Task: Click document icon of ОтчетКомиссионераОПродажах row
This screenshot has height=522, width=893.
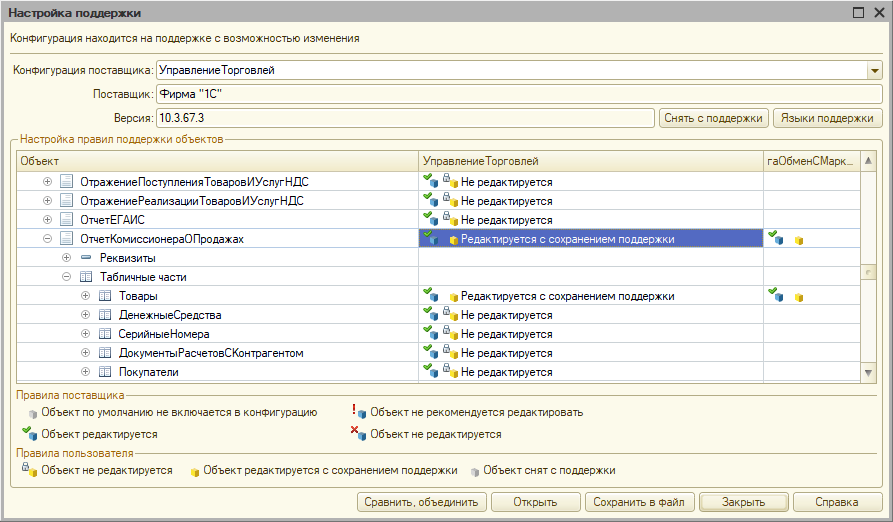Action: pos(66,239)
